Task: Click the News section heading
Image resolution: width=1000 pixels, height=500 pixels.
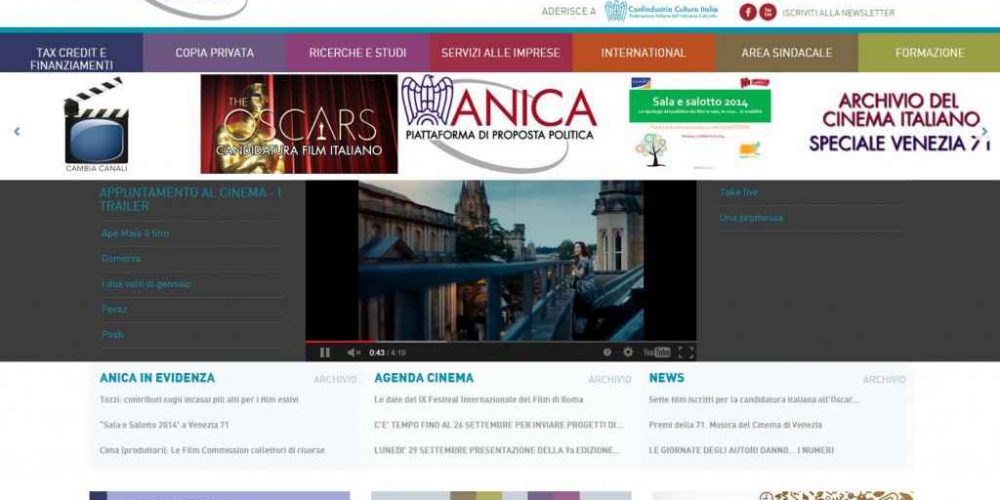Action: click(666, 378)
